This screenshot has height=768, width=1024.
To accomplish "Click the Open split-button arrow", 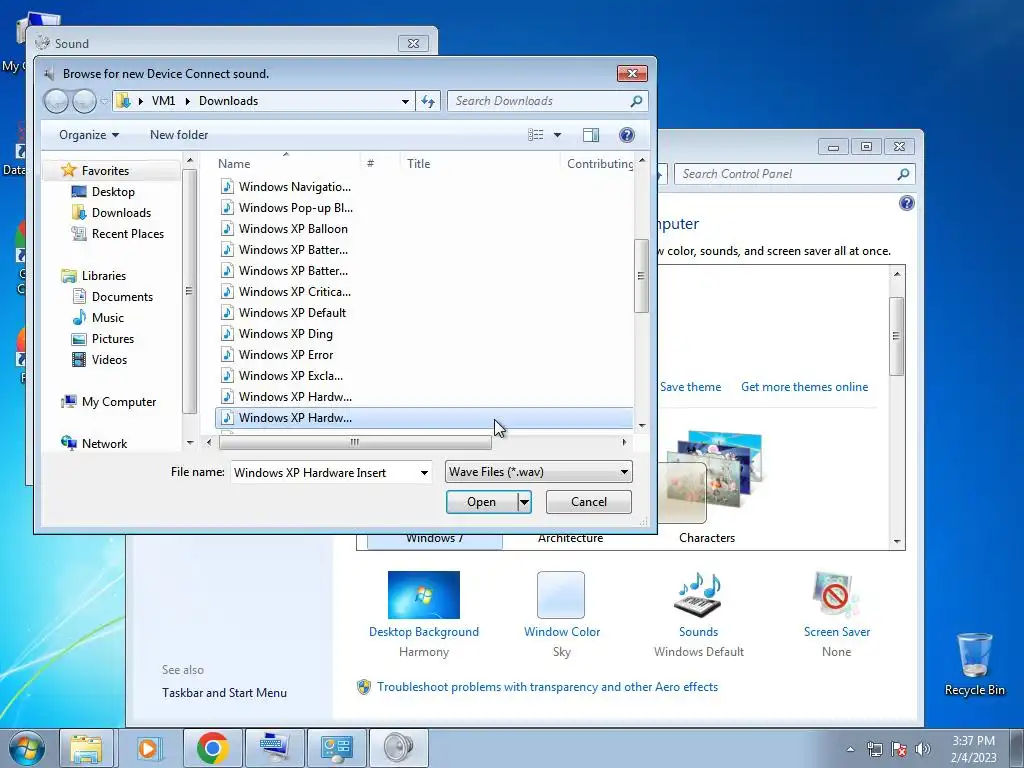I will 524,502.
